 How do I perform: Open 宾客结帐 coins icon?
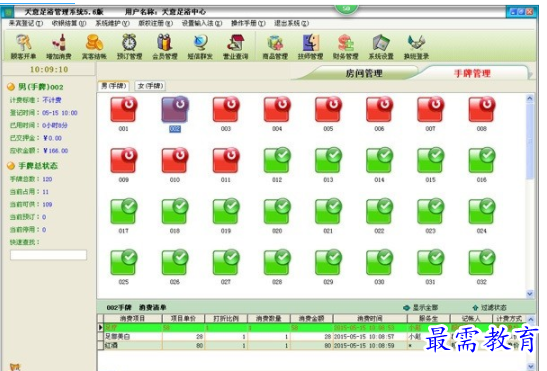click(94, 46)
